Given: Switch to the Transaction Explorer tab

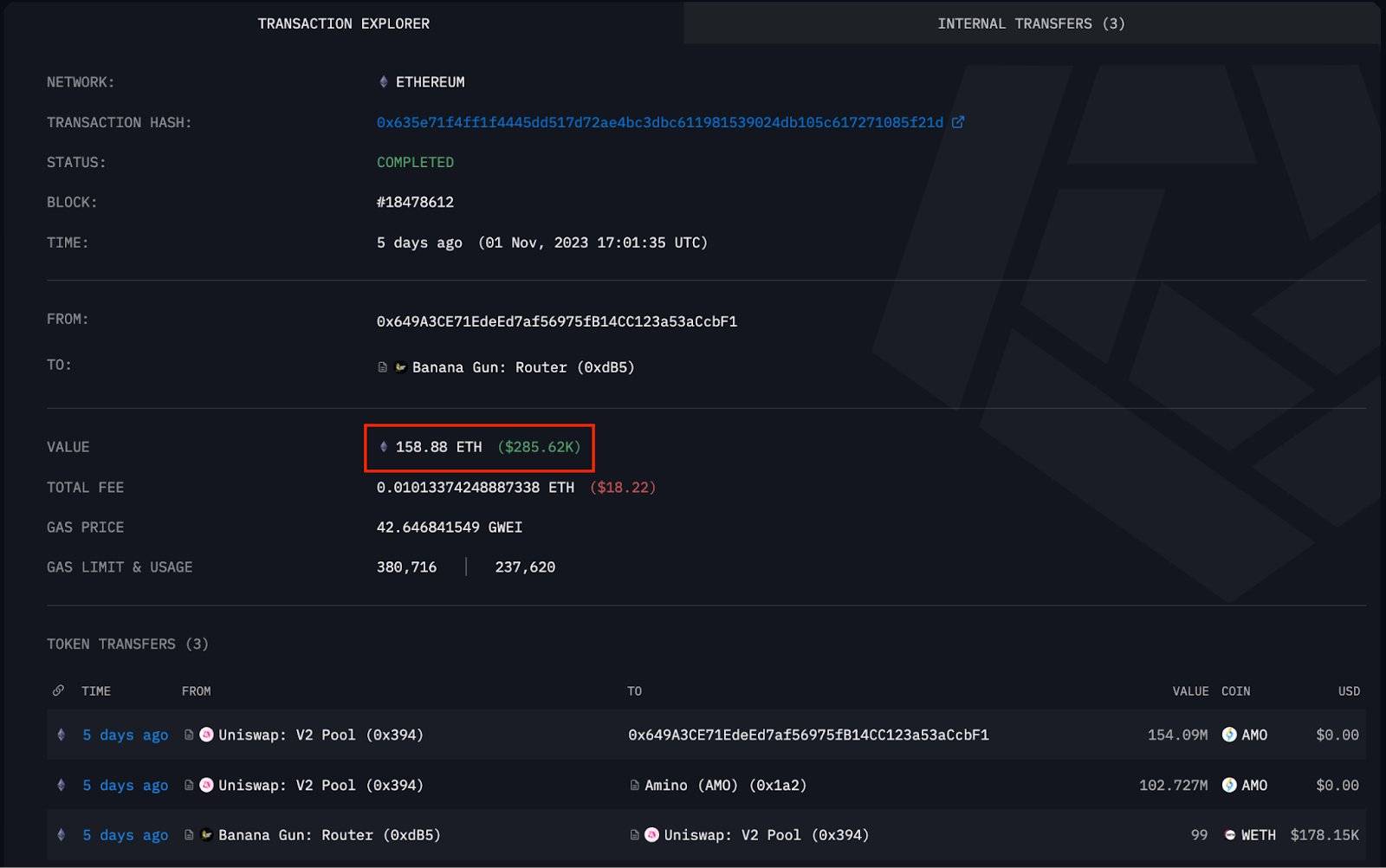Looking at the screenshot, I should click(x=343, y=23).
